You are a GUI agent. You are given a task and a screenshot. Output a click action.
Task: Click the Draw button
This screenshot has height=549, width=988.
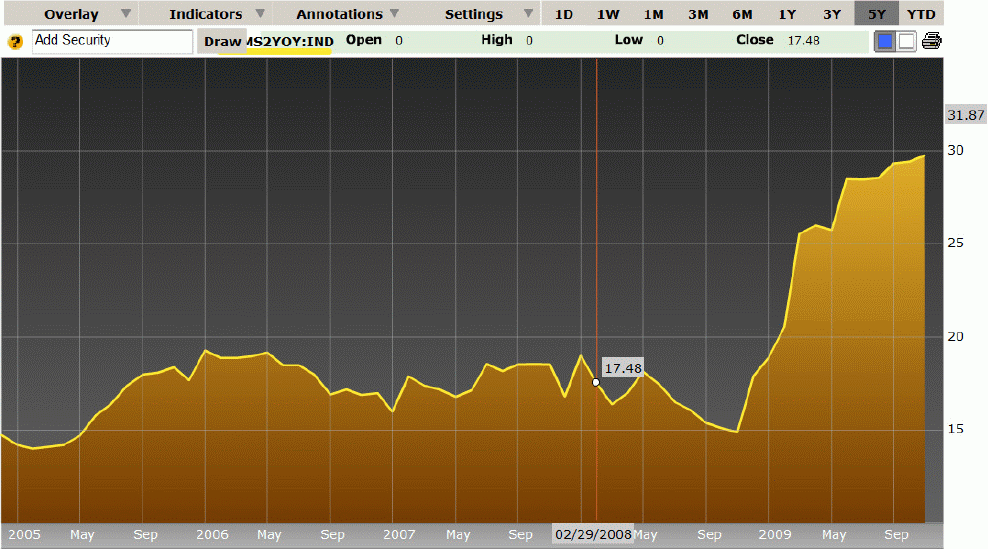point(222,42)
